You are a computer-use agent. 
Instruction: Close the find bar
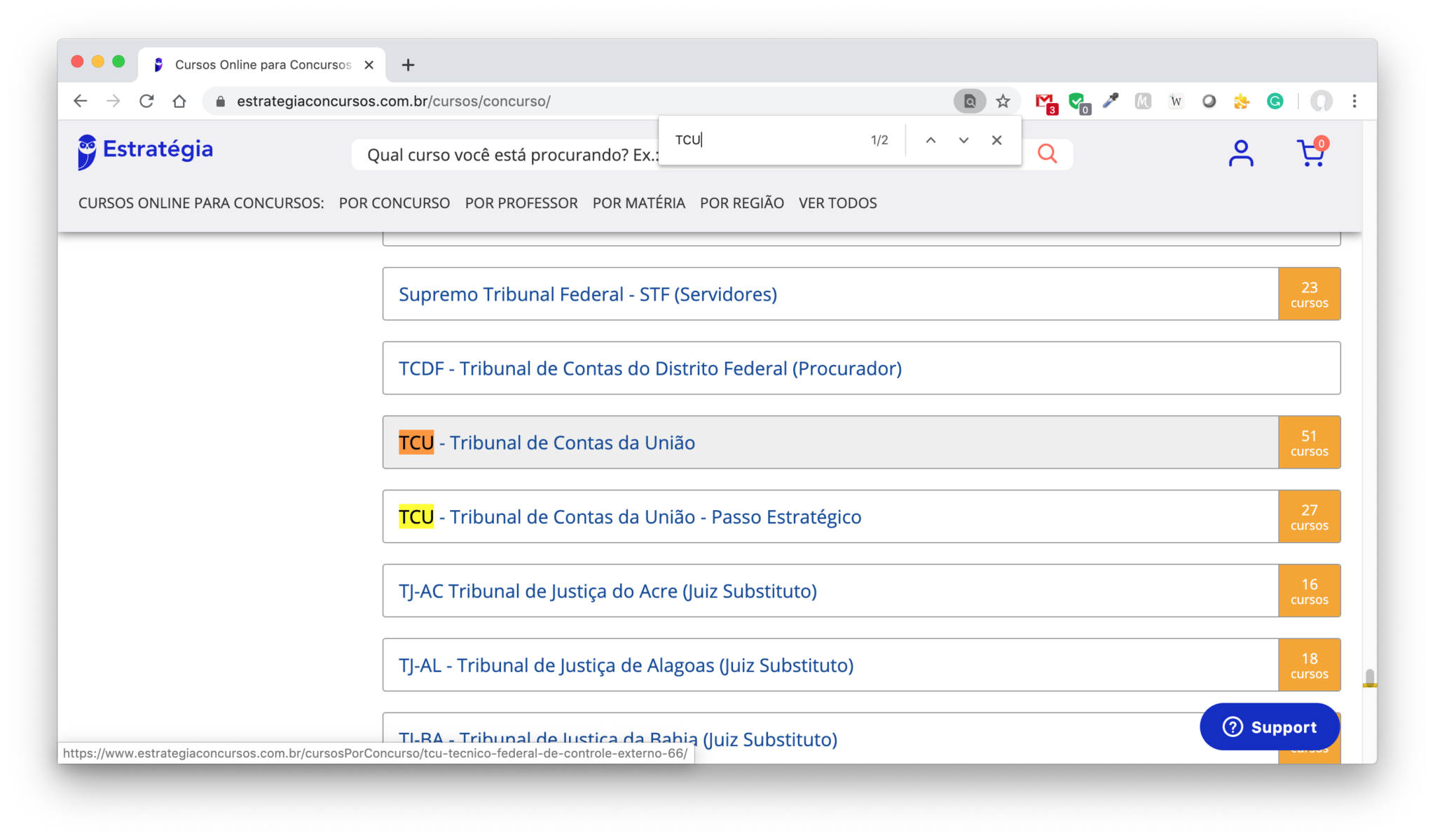pyautogui.click(x=997, y=140)
